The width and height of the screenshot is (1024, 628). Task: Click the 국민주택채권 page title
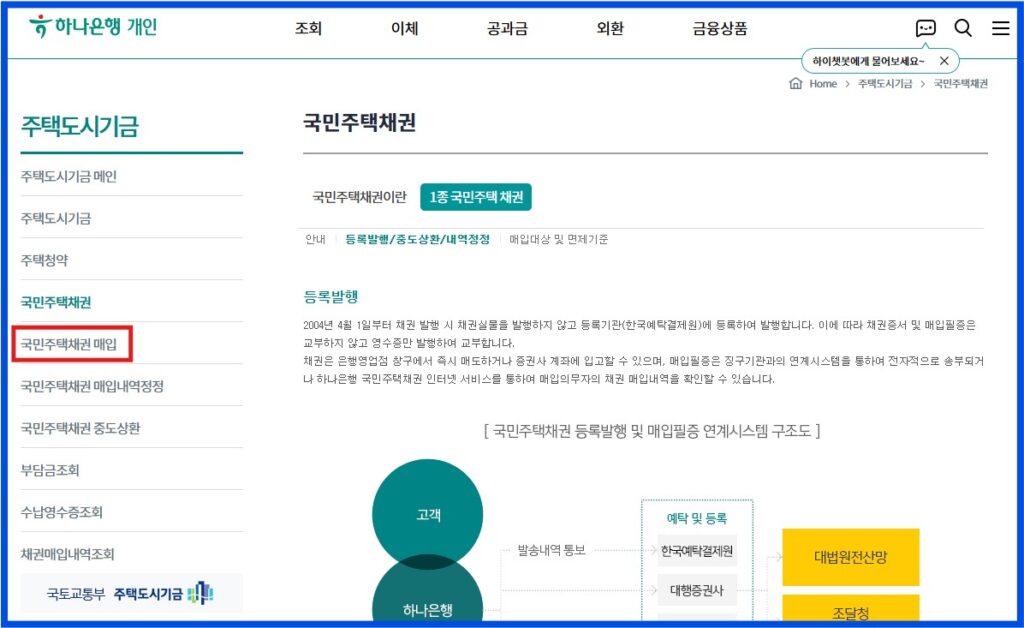pyautogui.click(x=359, y=123)
